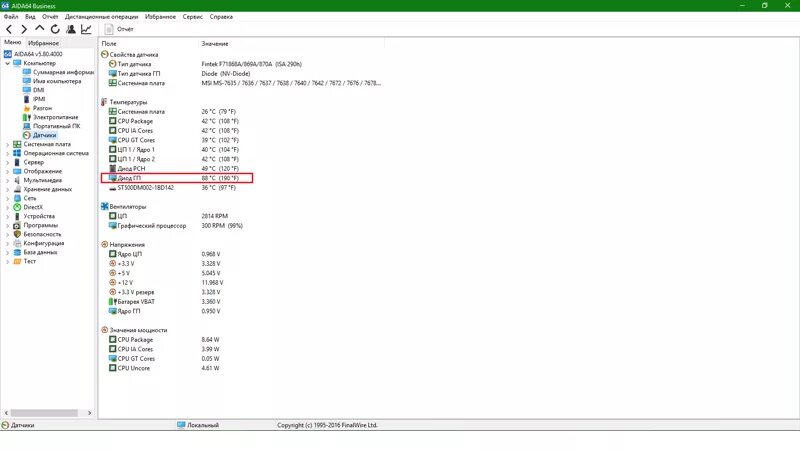Viewport: 800px width, 450px height.
Task: Select the CPU Uncore power row
Action: [164, 368]
